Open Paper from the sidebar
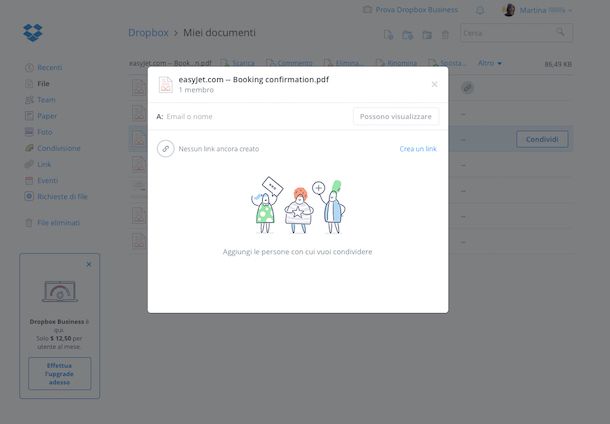Viewport: 610px width, 424px height. point(47,116)
